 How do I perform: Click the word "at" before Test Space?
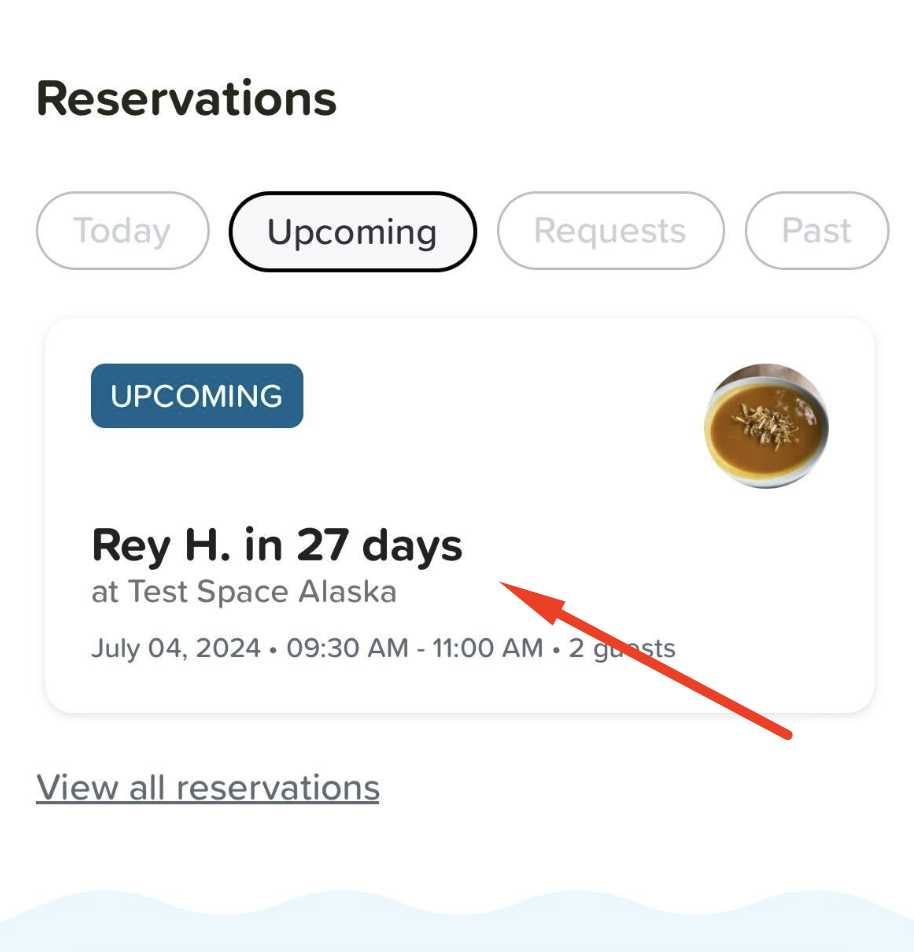pyautogui.click(x=105, y=592)
